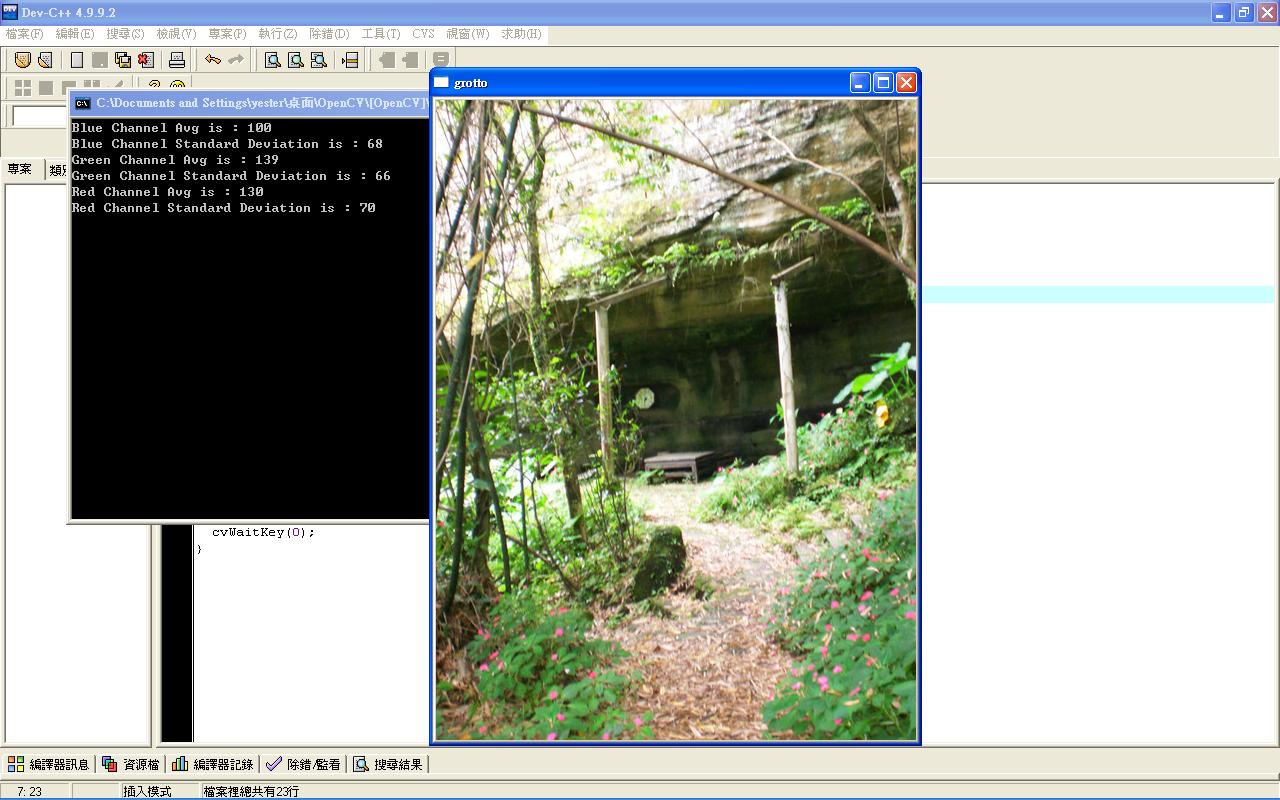
Task: Open the 編輯(E) menu
Action: coord(75,34)
